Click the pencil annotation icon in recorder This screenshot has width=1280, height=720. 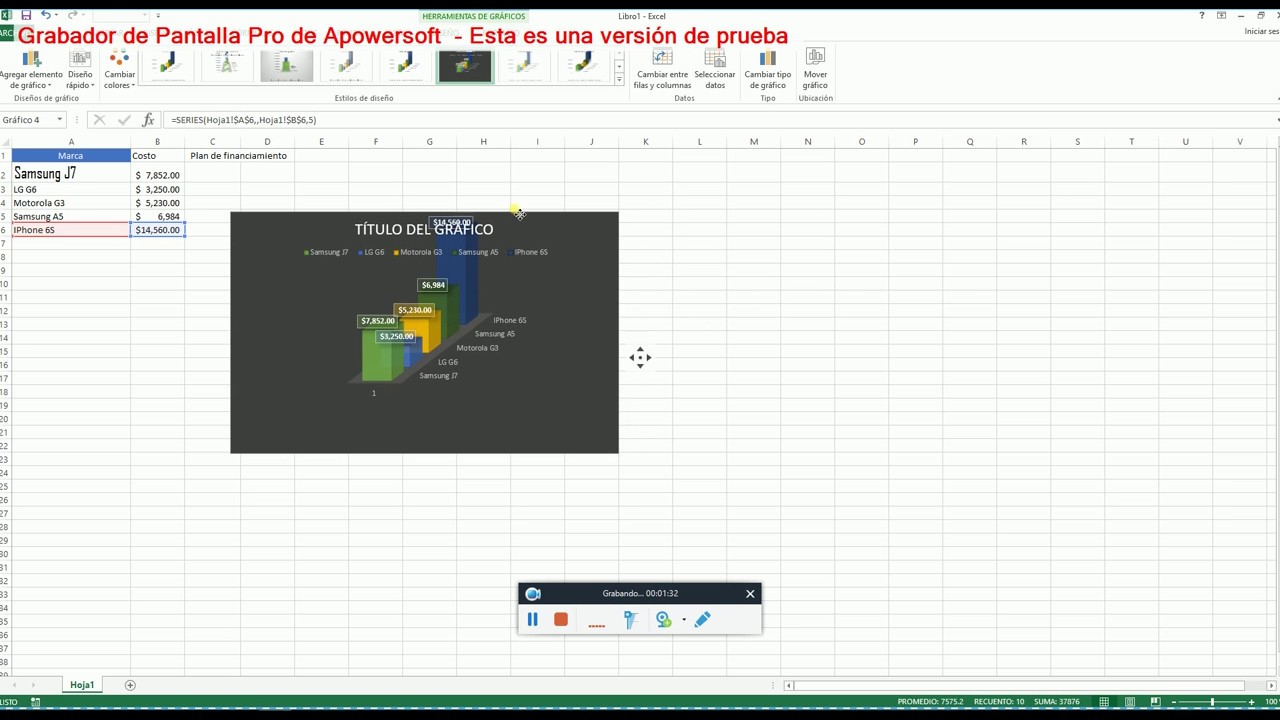pos(702,620)
